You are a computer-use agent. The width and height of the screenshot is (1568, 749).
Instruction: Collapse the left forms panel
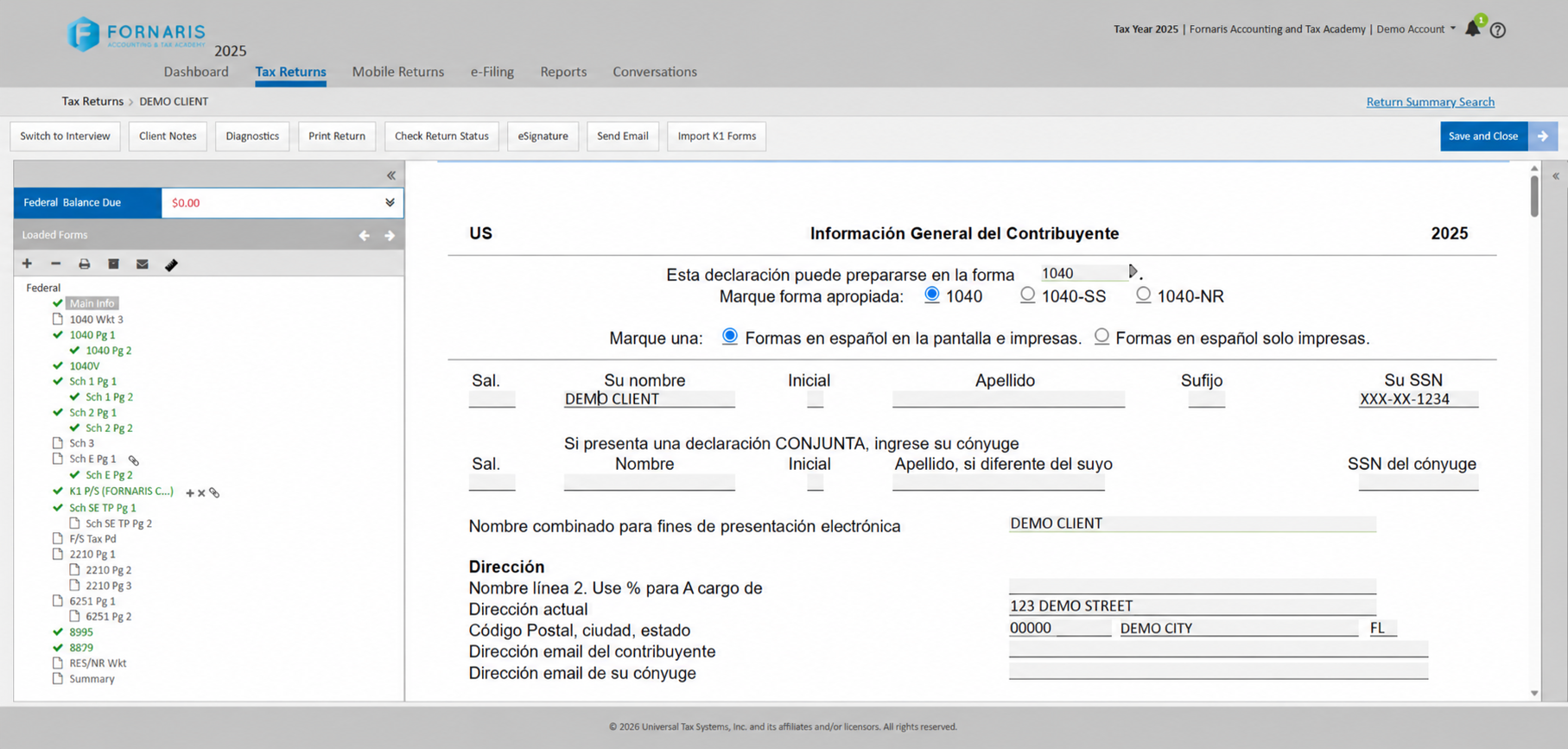point(391,175)
